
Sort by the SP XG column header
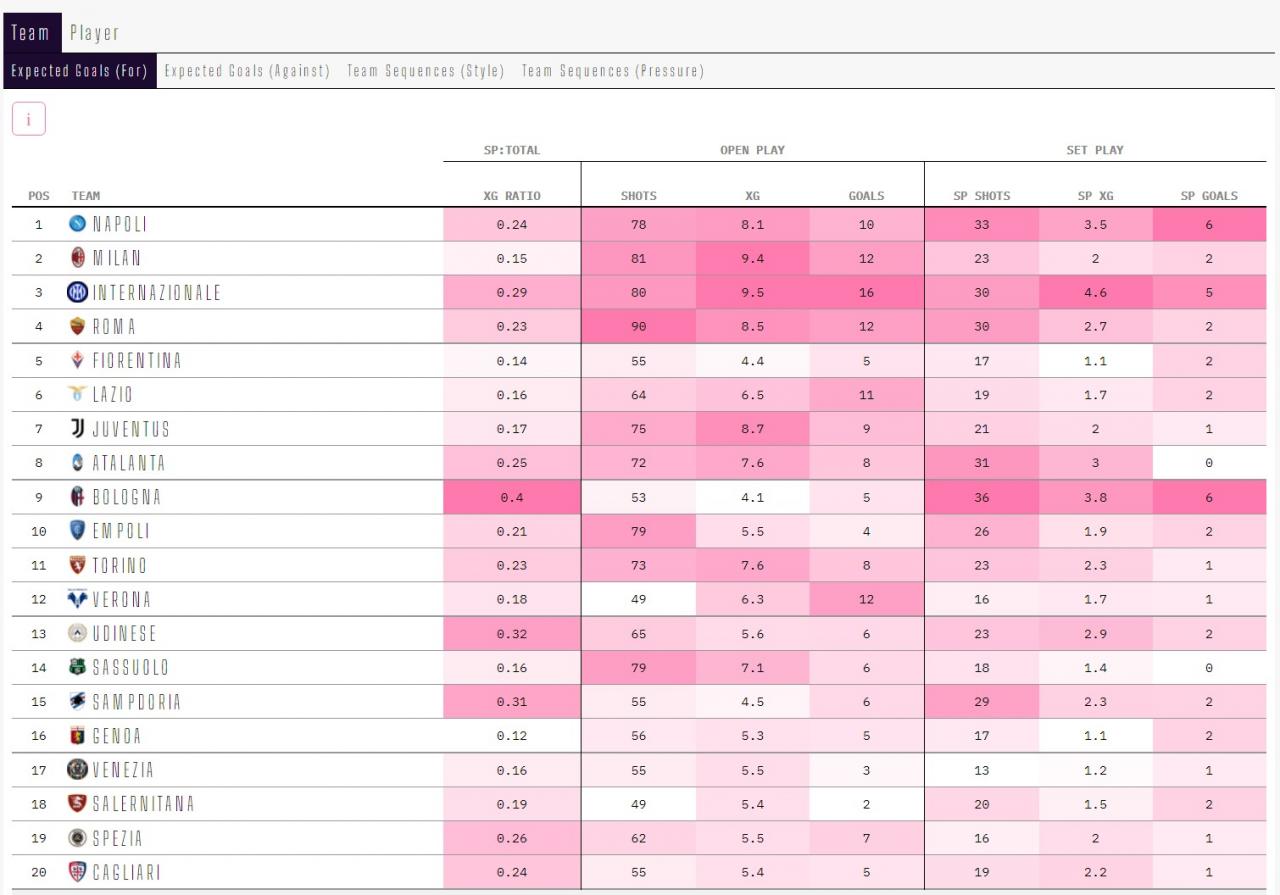pos(1095,196)
